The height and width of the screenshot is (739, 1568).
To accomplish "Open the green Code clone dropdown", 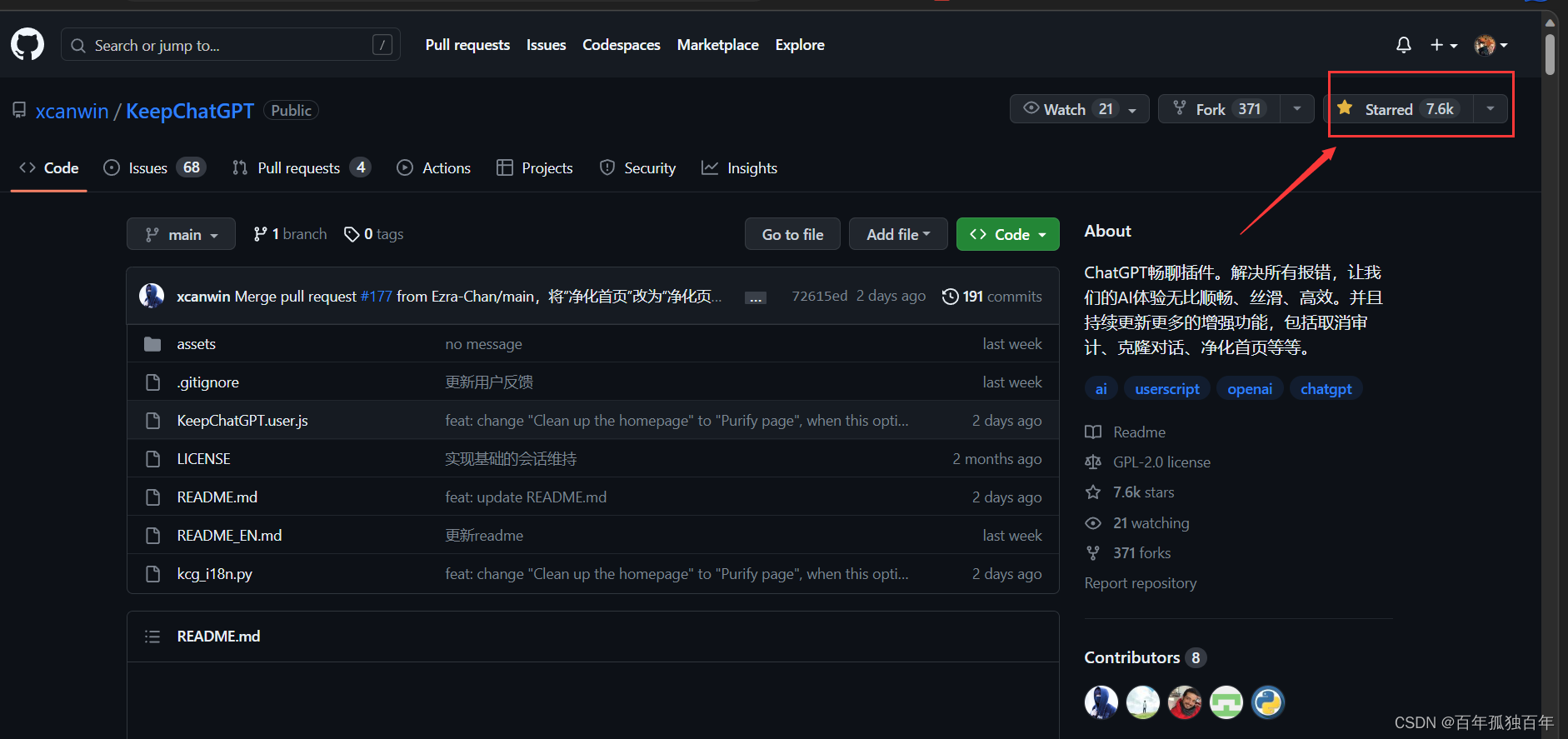I will [x=1007, y=234].
